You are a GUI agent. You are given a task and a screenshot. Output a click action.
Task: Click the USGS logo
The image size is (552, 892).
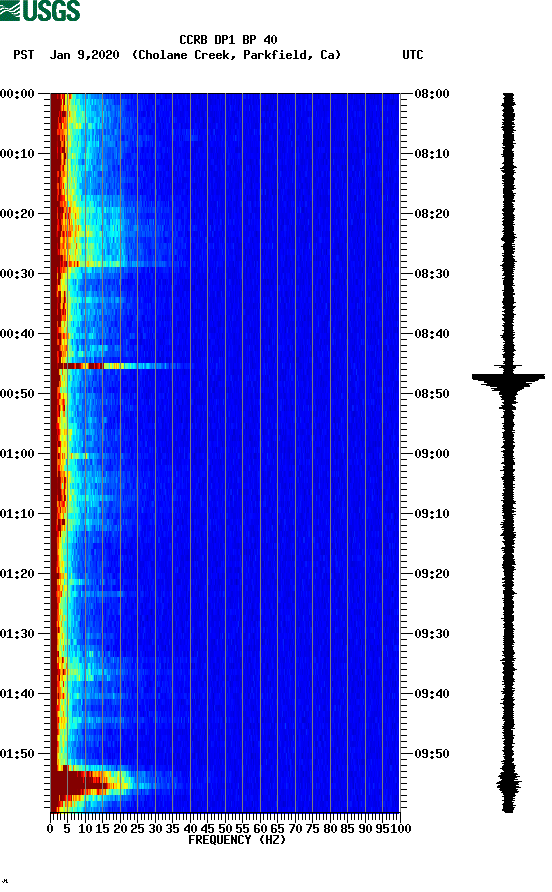(40, 10)
